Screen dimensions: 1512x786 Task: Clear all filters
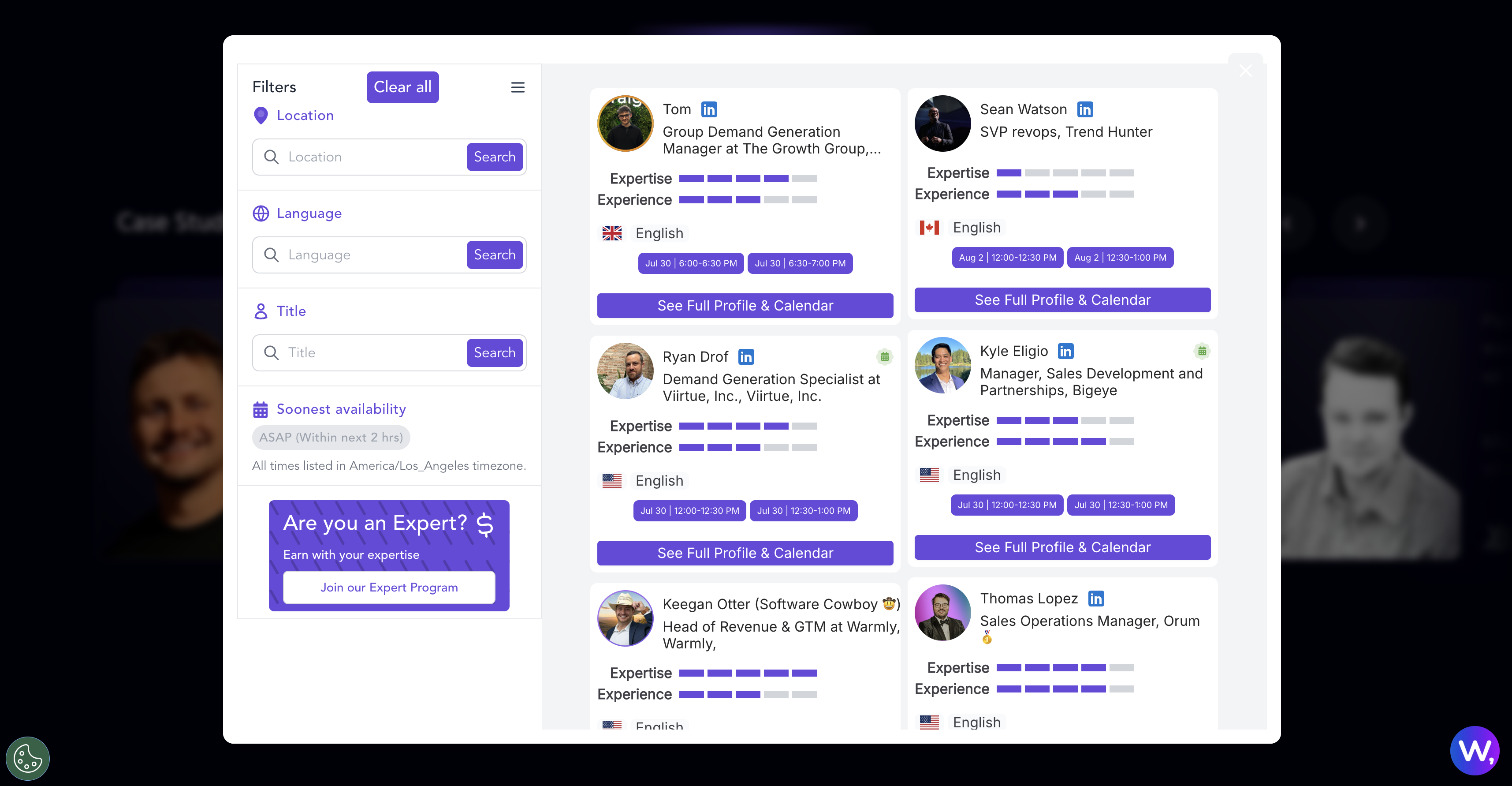tap(402, 87)
